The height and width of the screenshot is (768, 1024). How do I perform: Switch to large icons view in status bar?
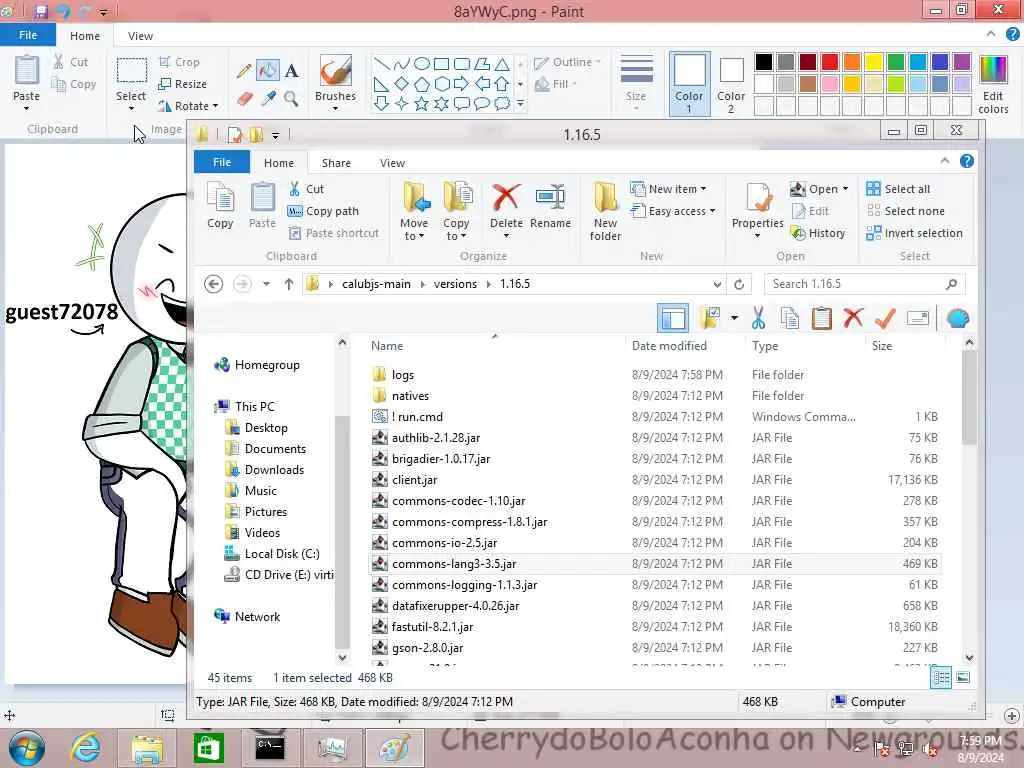click(963, 677)
